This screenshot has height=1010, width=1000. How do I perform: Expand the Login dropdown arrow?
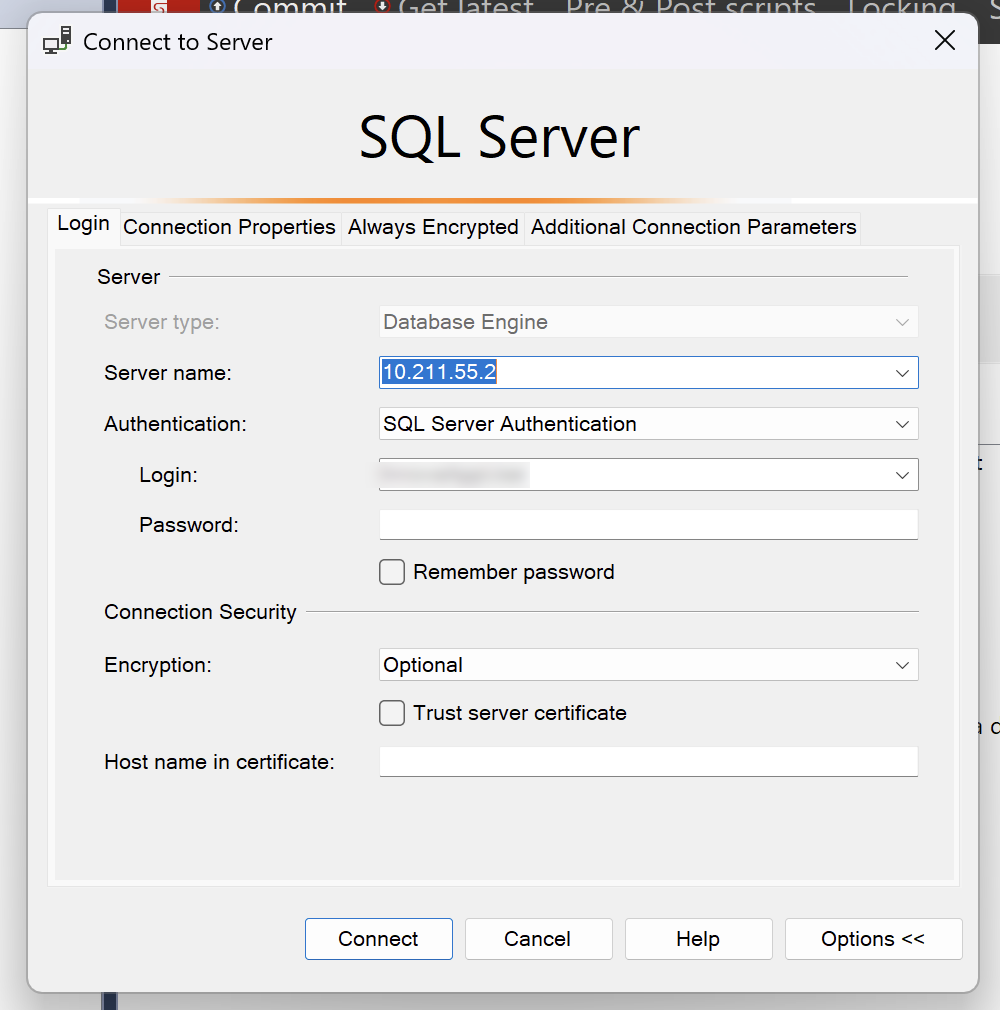[902, 475]
